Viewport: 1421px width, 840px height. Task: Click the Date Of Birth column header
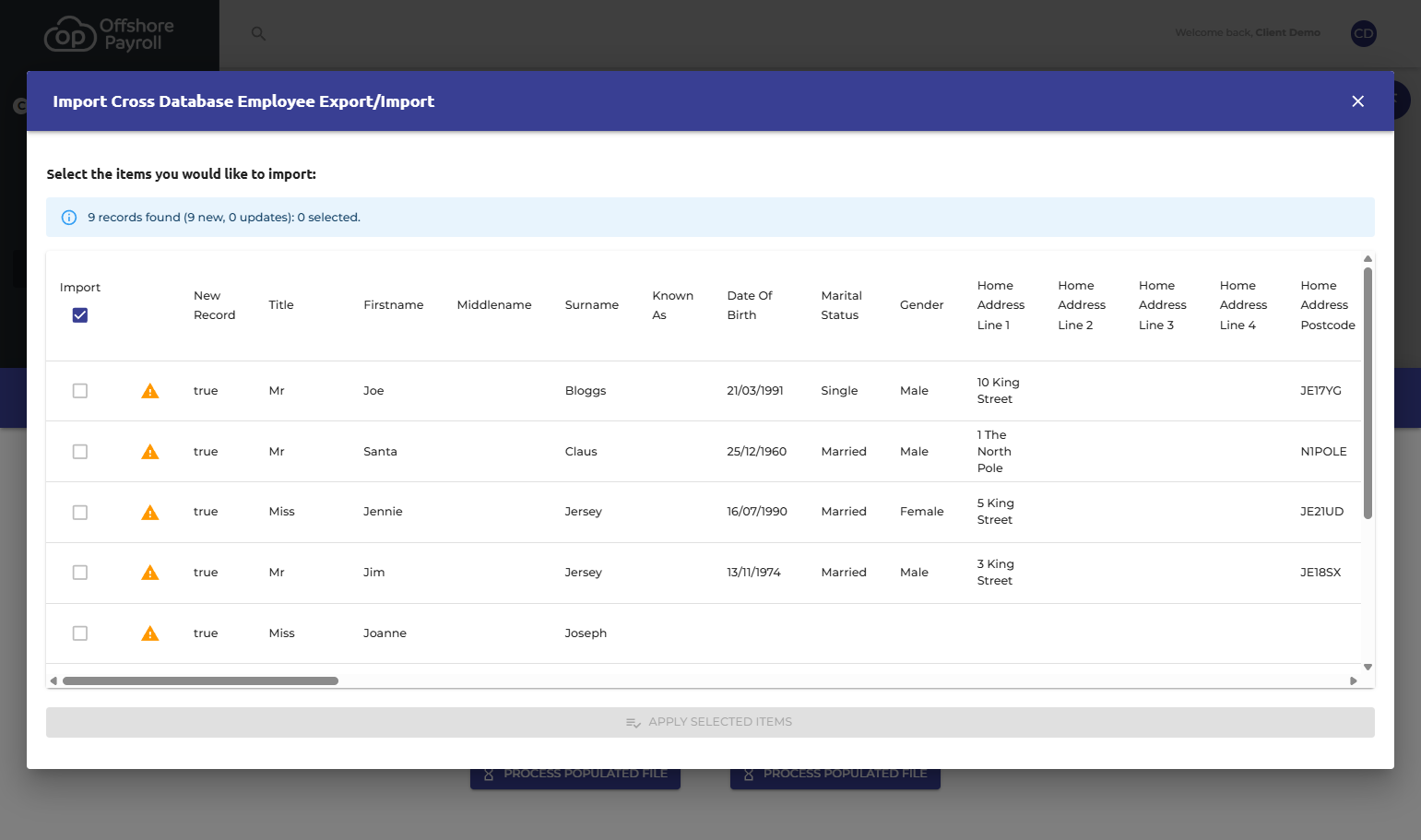tap(750, 305)
